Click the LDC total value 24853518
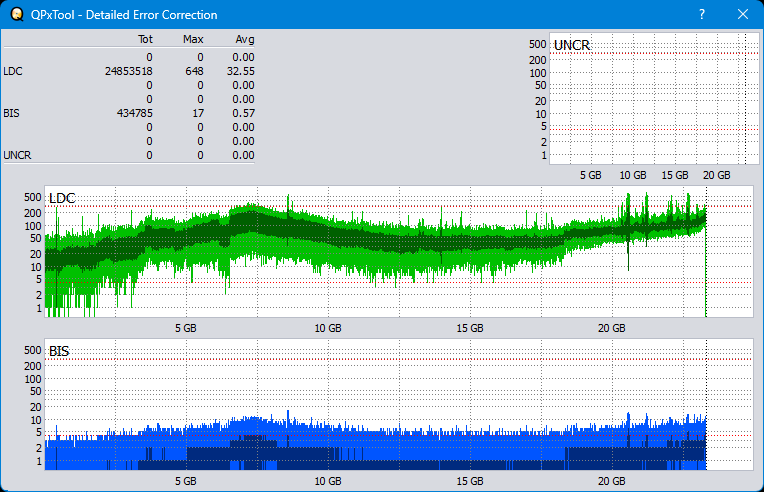 (128, 71)
